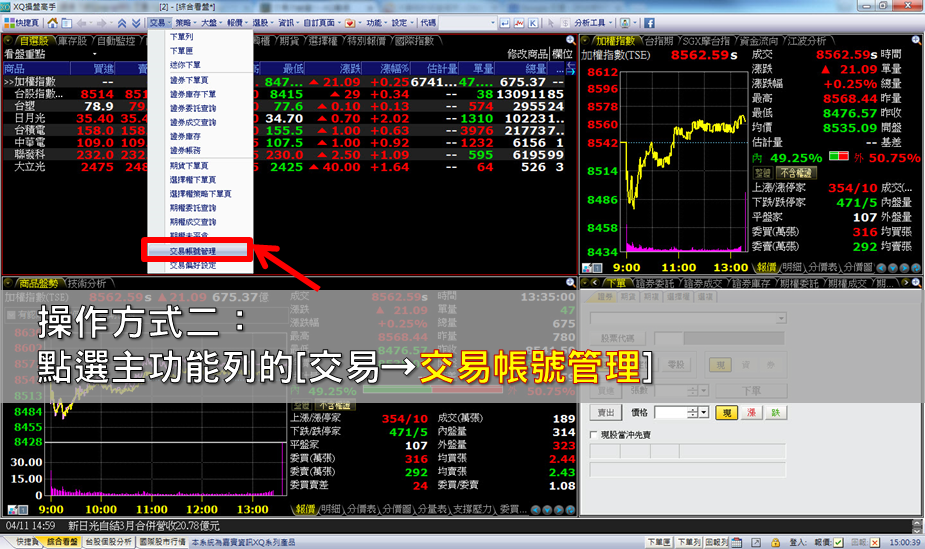
Task: Click the double down arrow toolbar icon
Action: pyautogui.click(x=136, y=22)
